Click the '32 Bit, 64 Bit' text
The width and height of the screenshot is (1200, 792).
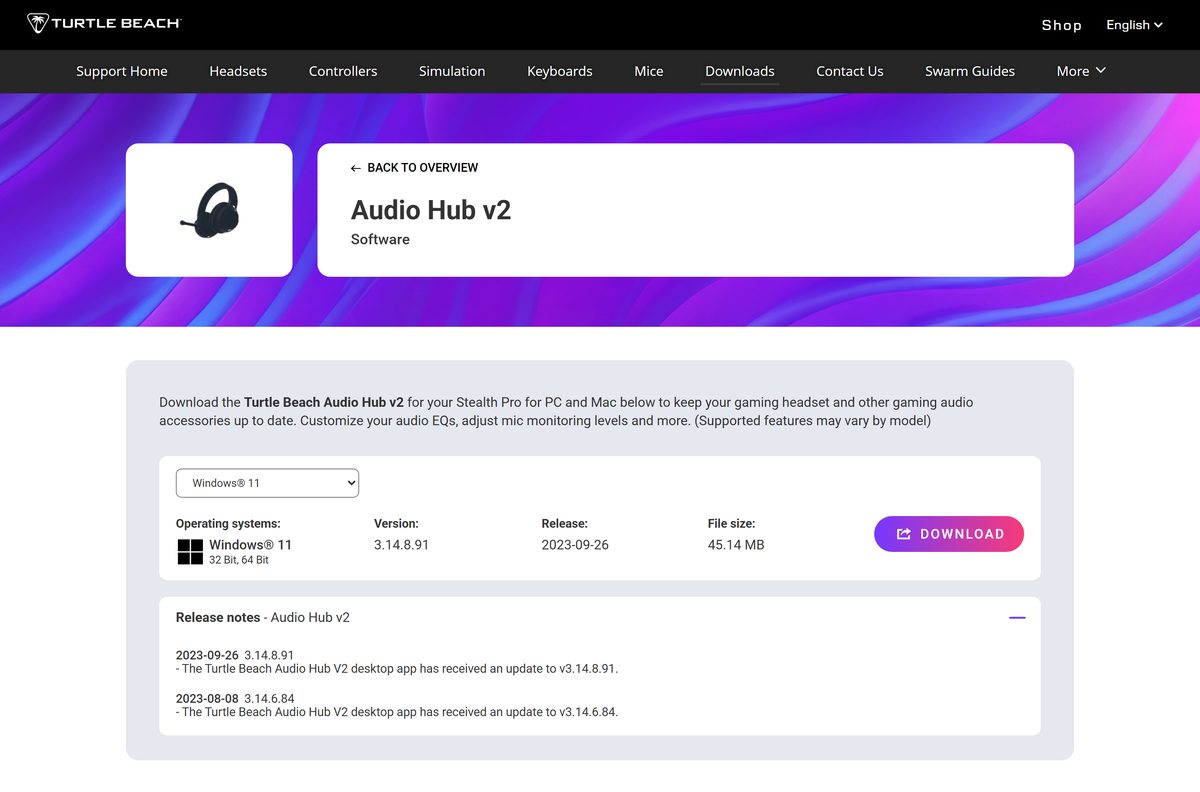point(239,561)
